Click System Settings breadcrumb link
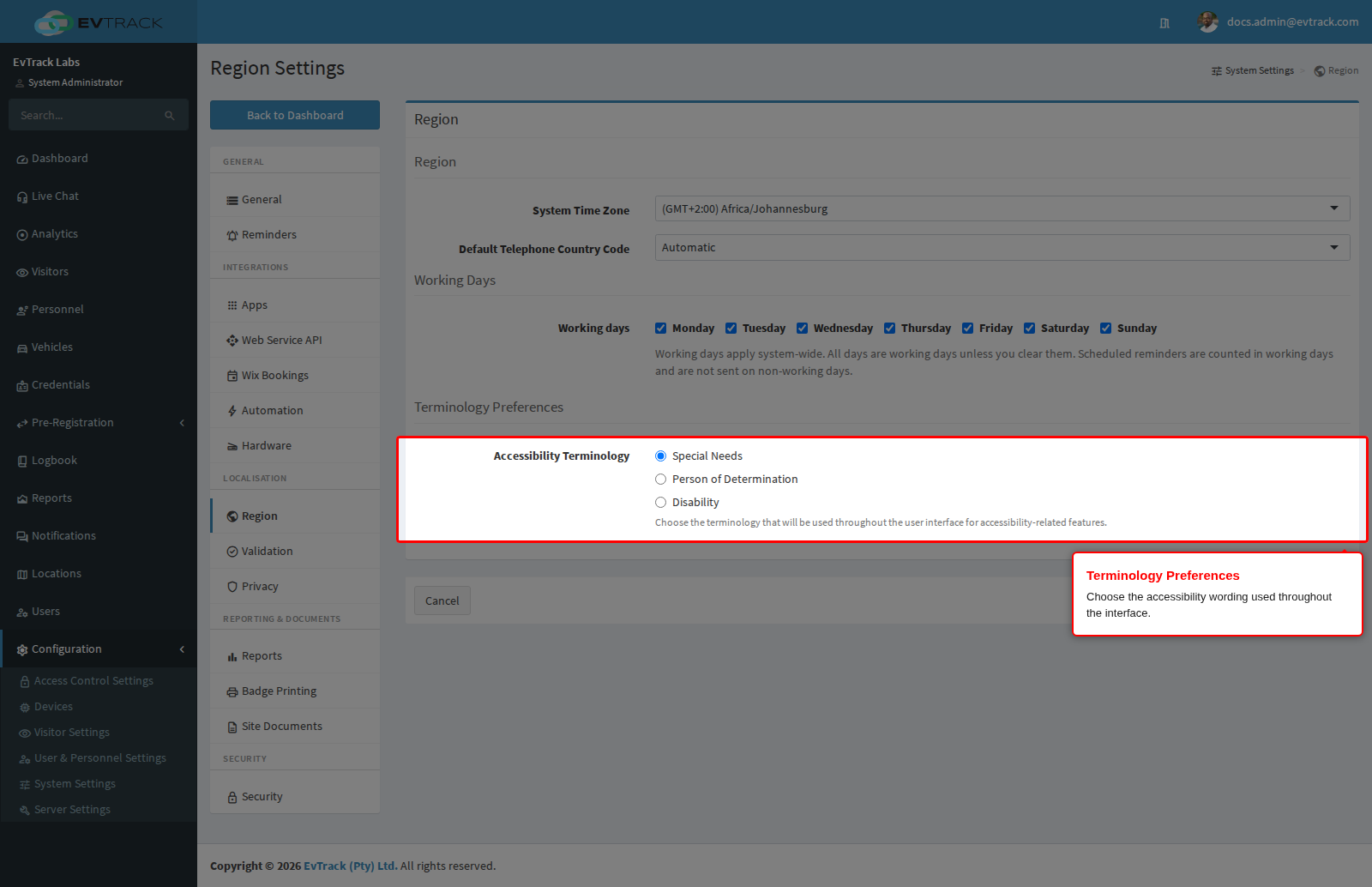The height and width of the screenshot is (887, 1372). point(1253,70)
